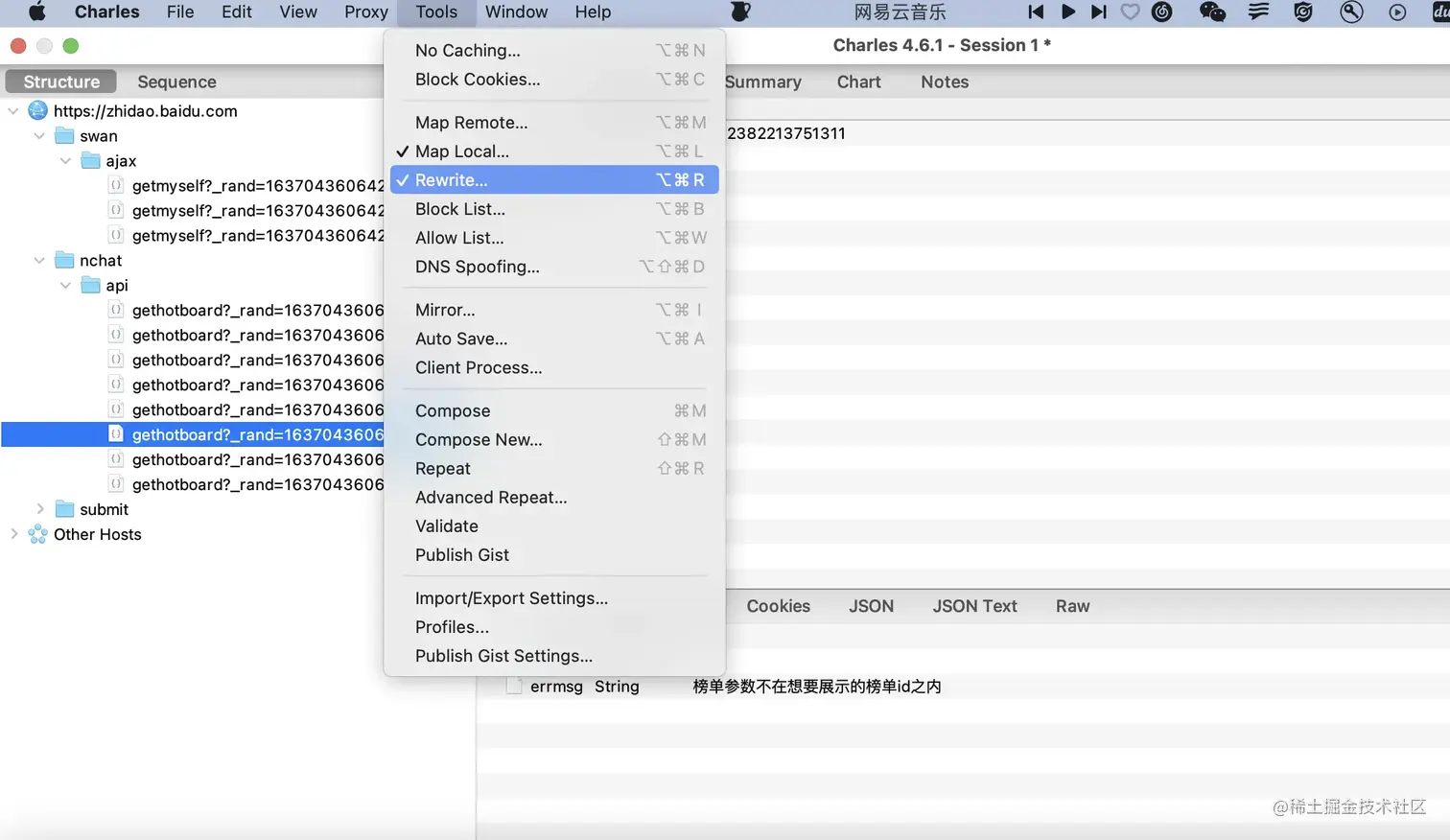Click the nchat folder icon
The width and height of the screenshot is (1450, 840).
tap(64, 260)
